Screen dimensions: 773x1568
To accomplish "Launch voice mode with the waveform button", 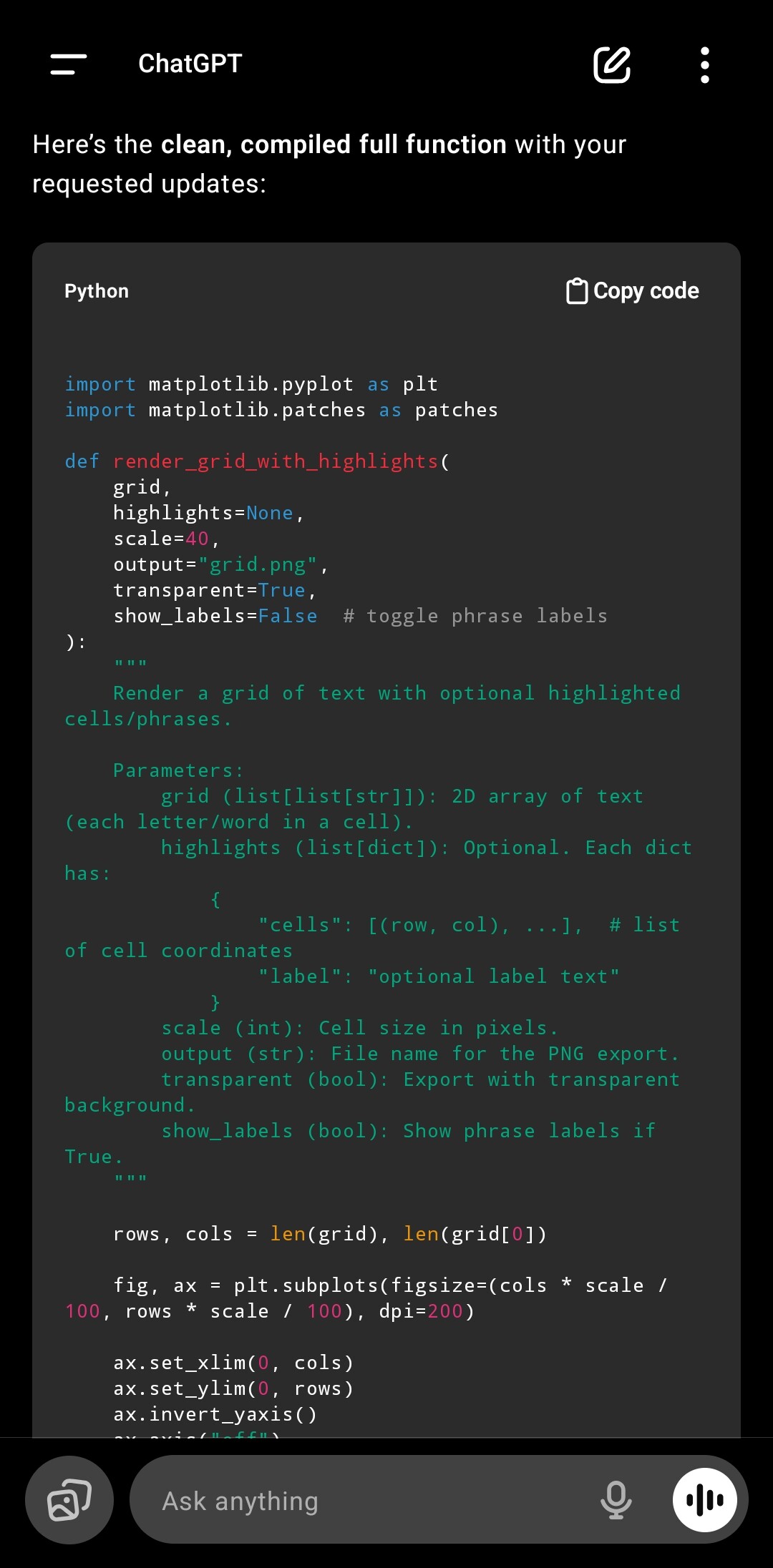I will click(x=705, y=1500).
